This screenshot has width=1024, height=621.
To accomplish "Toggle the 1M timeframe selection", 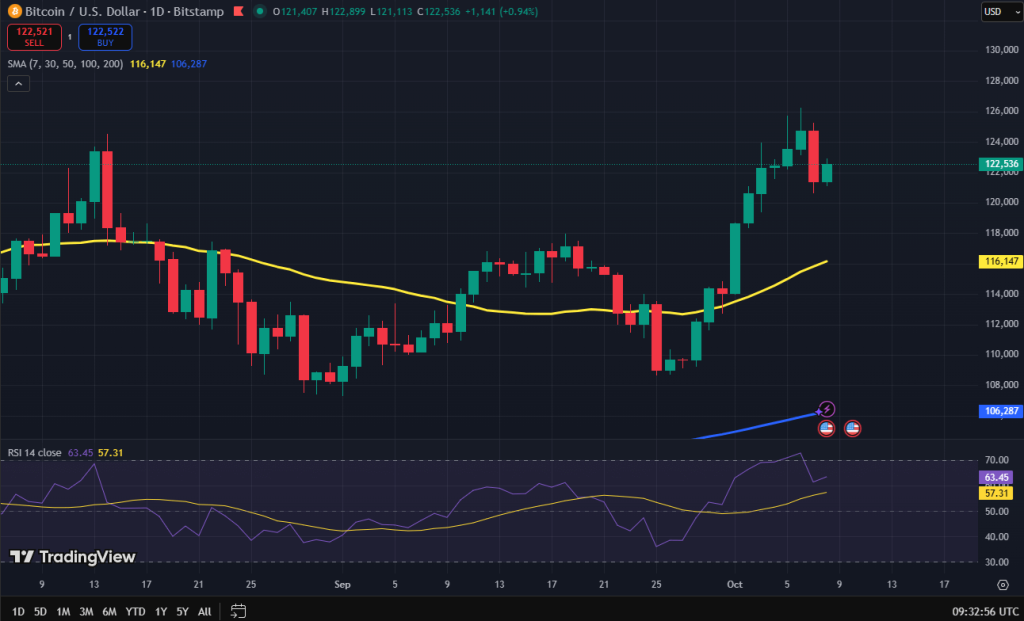I will (x=62, y=610).
